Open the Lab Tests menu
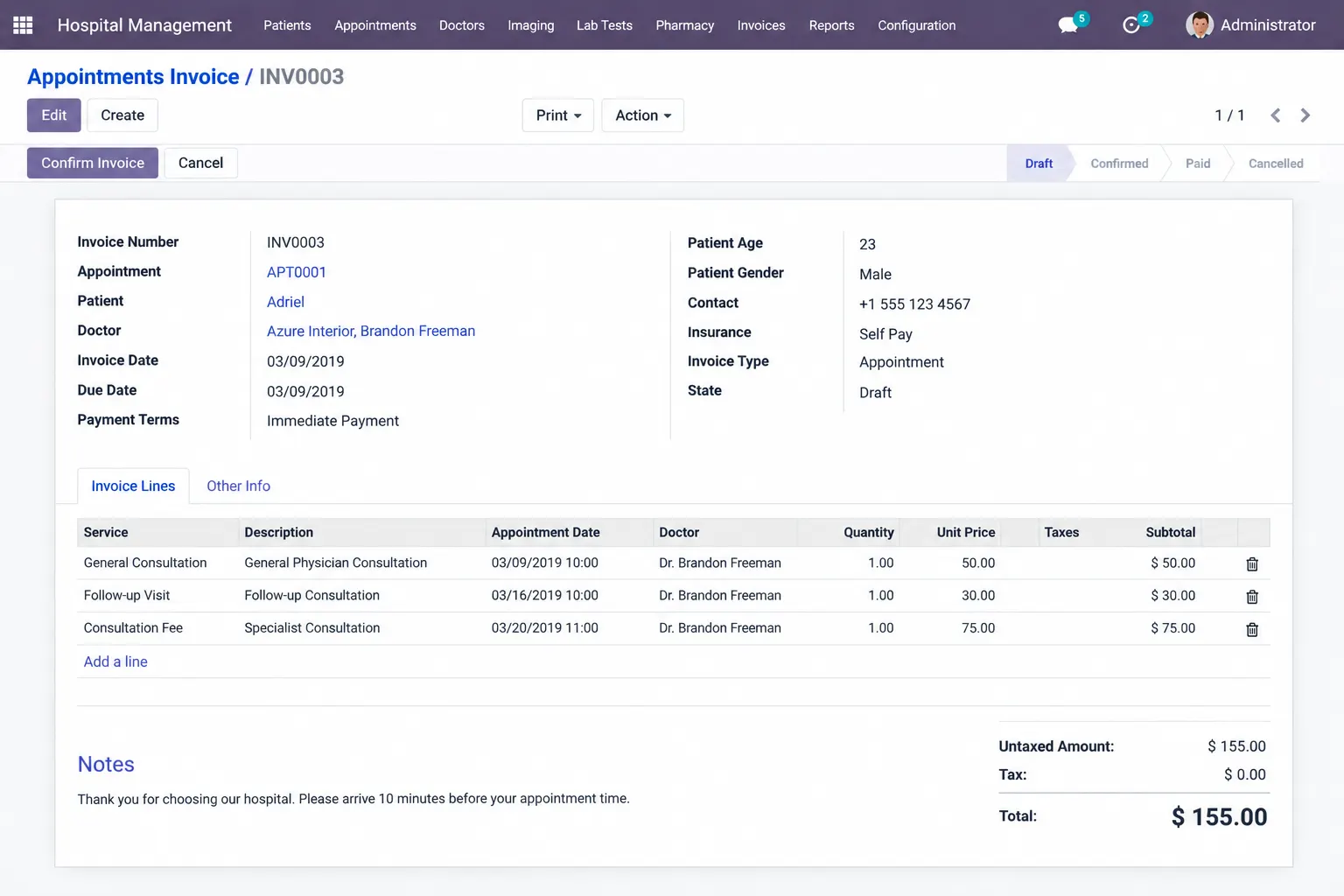 [x=605, y=25]
